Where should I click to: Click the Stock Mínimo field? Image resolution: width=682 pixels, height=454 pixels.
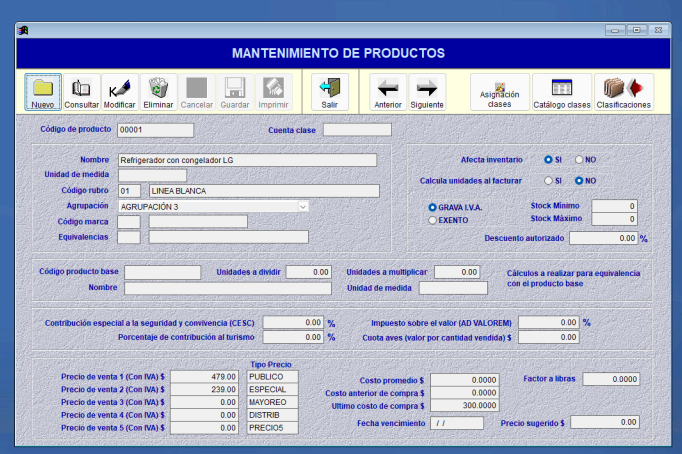pyautogui.click(x=613, y=206)
